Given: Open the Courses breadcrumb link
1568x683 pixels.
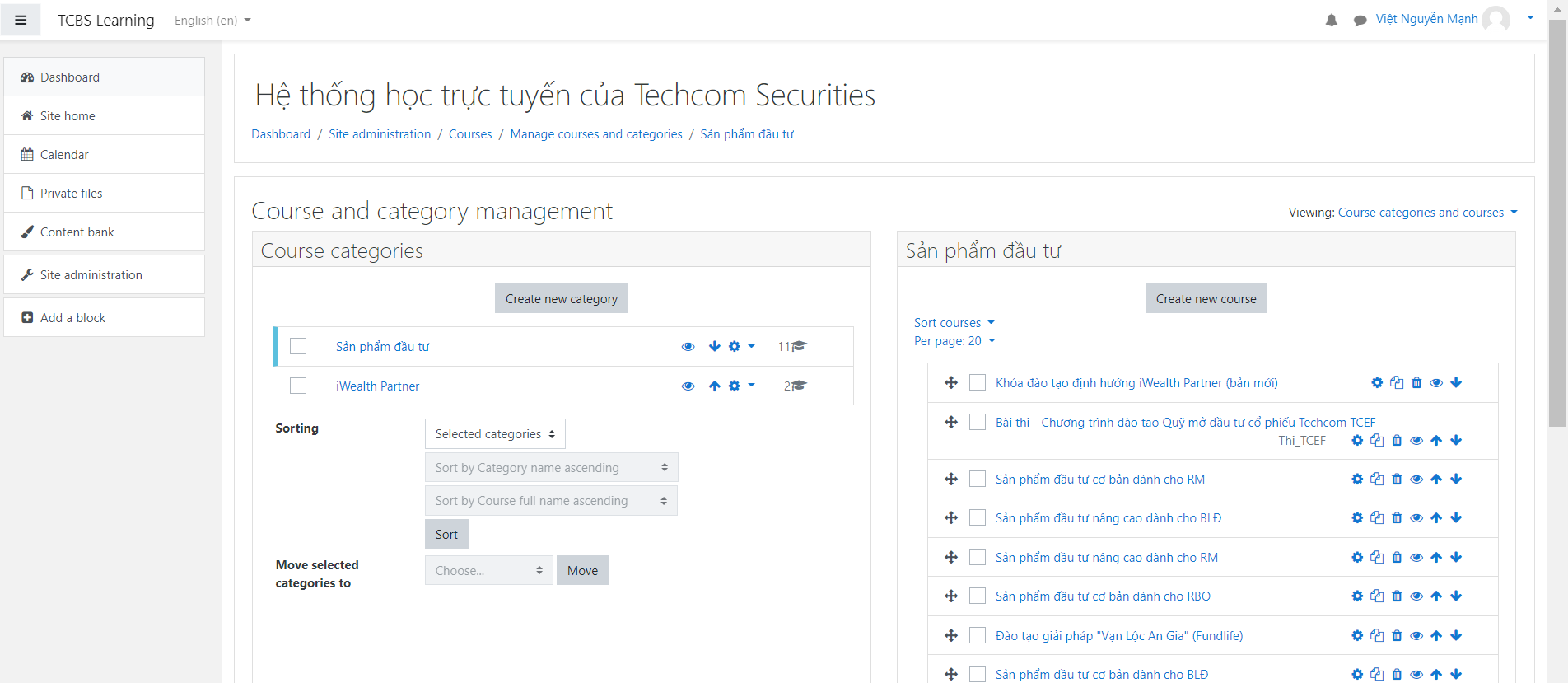Looking at the screenshot, I should point(470,134).
